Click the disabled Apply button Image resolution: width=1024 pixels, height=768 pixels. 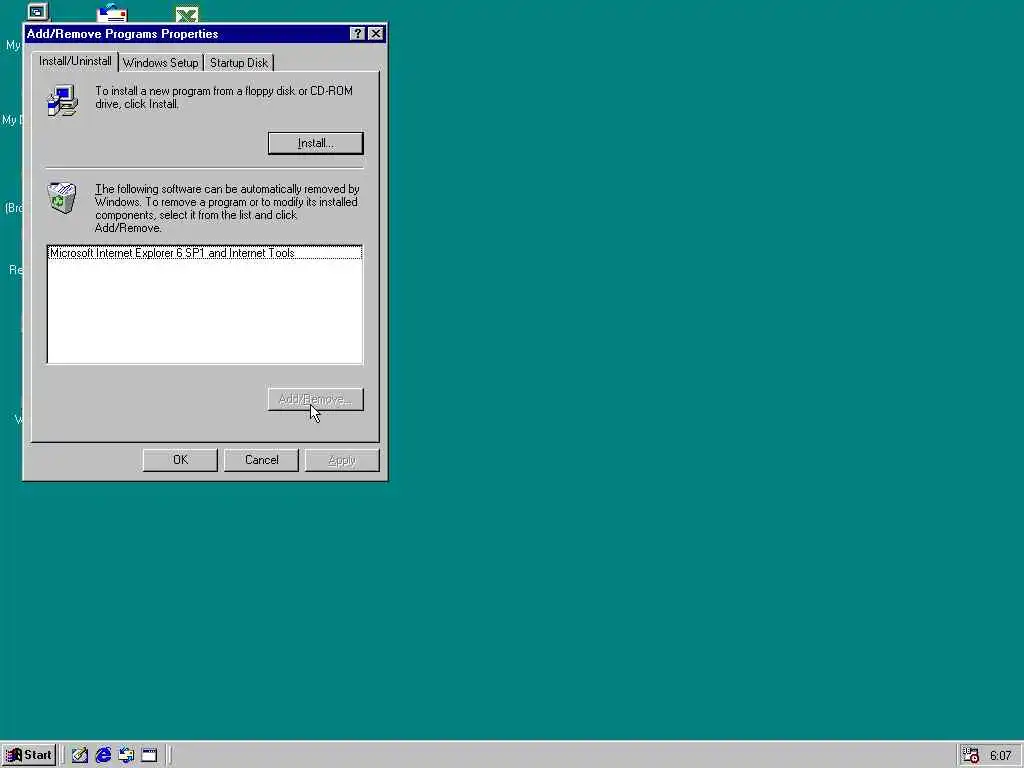[342, 460]
